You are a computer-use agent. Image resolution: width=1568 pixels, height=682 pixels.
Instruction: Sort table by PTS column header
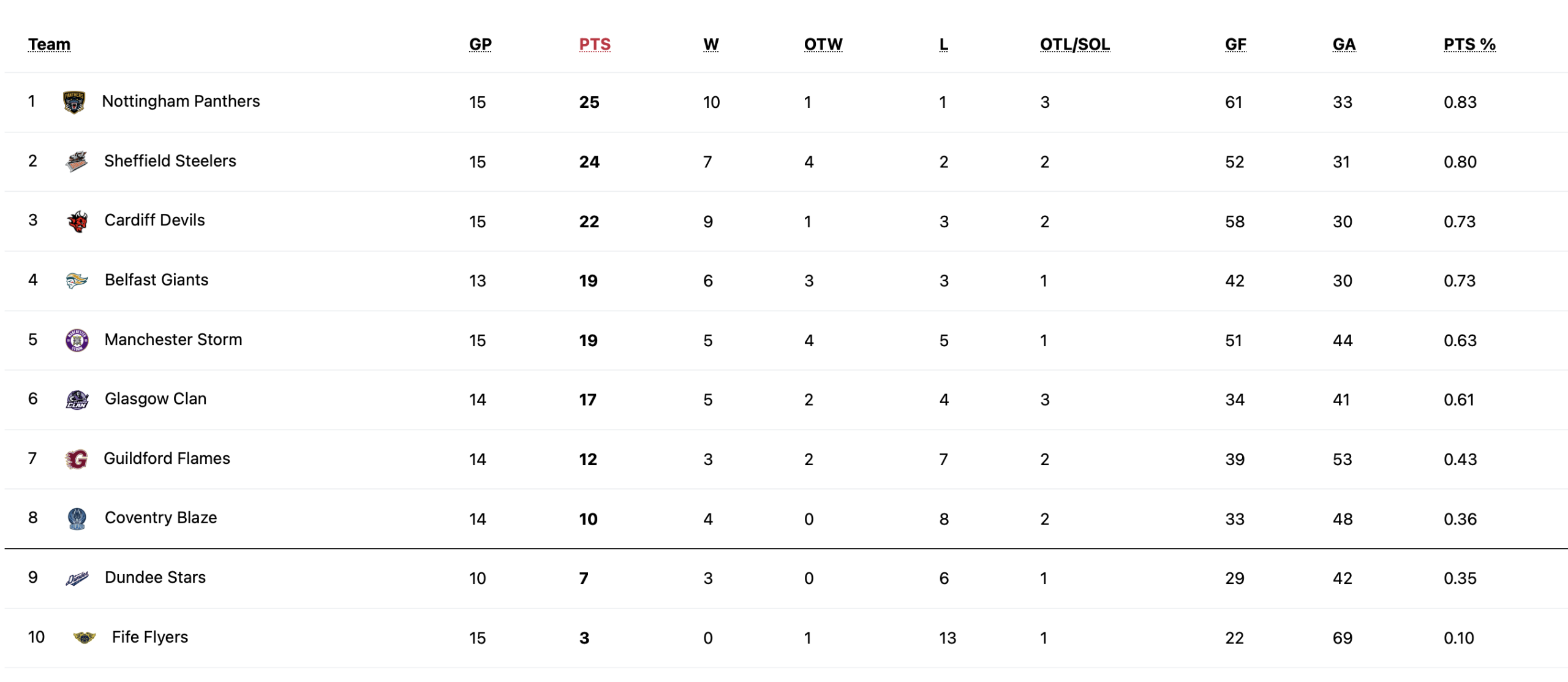(x=594, y=44)
